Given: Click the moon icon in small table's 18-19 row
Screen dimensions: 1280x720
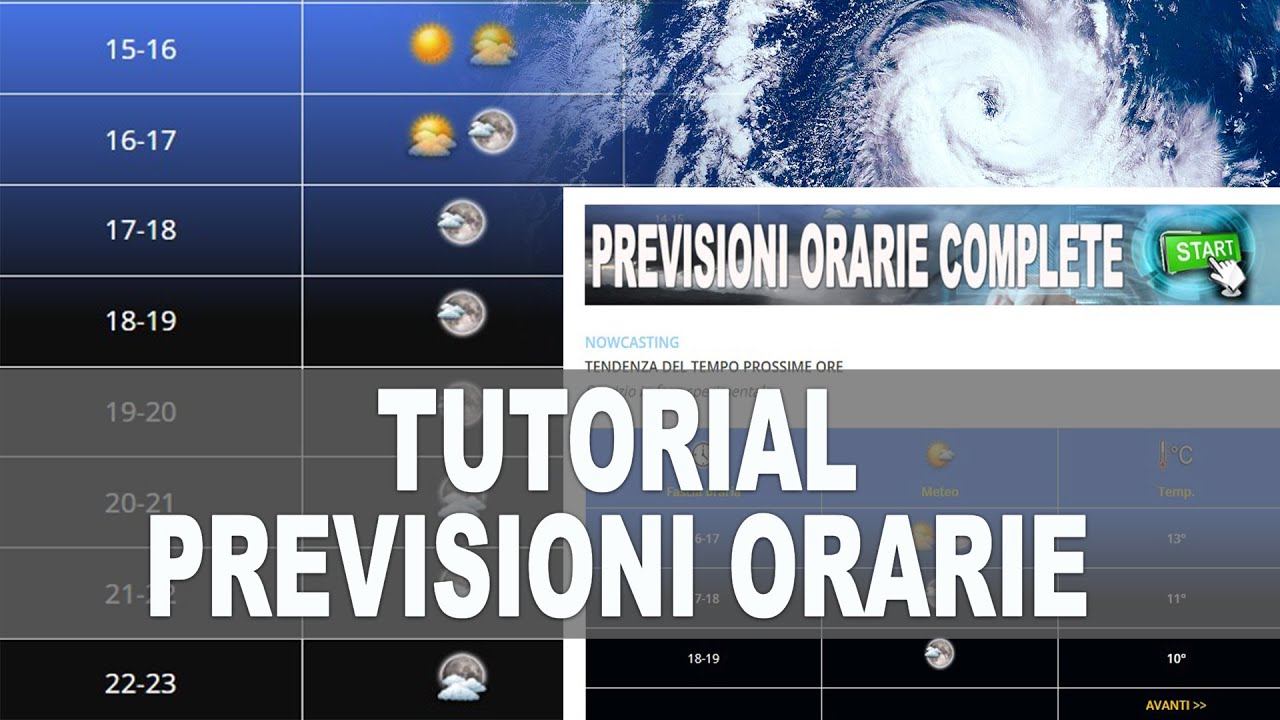Looking at the screenshot, I should click(x=939, y=654).
